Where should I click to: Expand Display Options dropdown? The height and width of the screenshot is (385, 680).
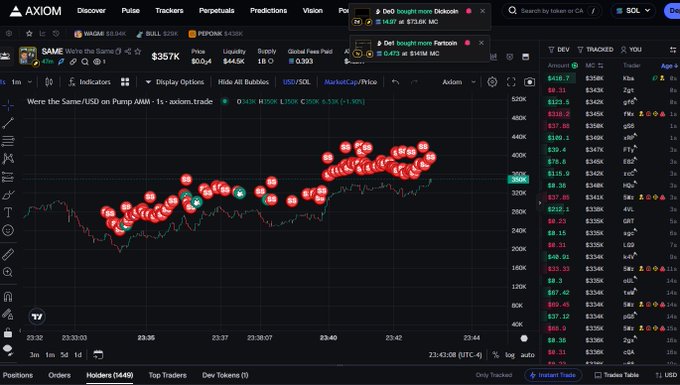pos(174,82)
